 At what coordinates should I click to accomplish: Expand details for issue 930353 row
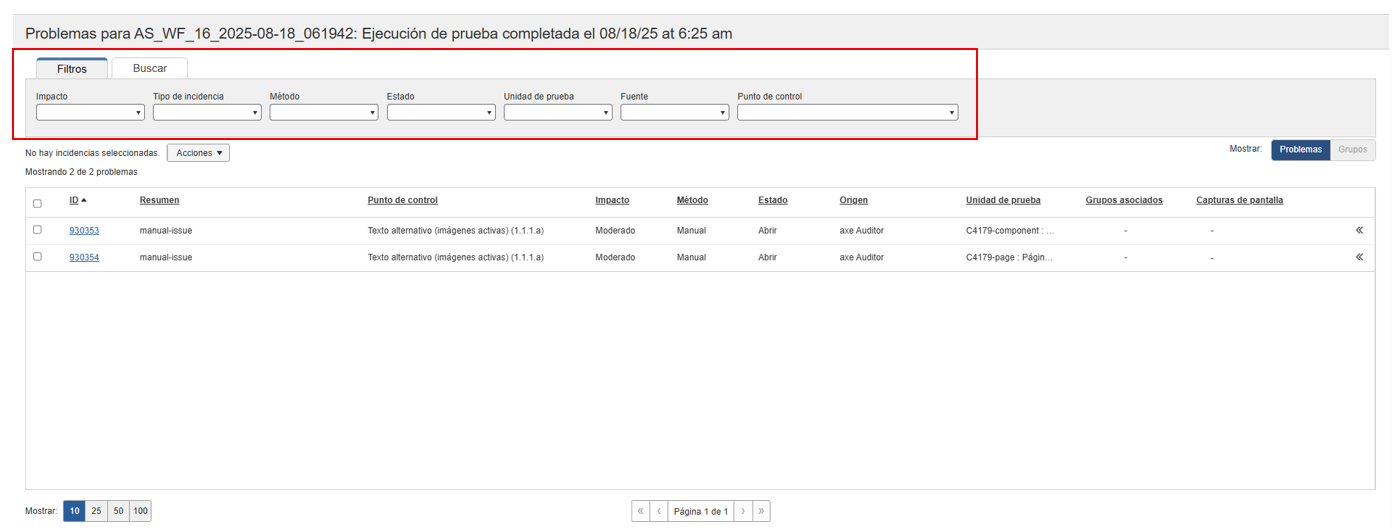pos(1359,230)
